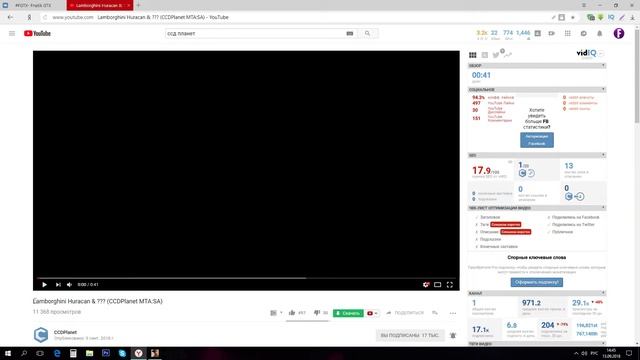Click the browser downloads arrow icon
640x360 pixels.
pos(633,17)
